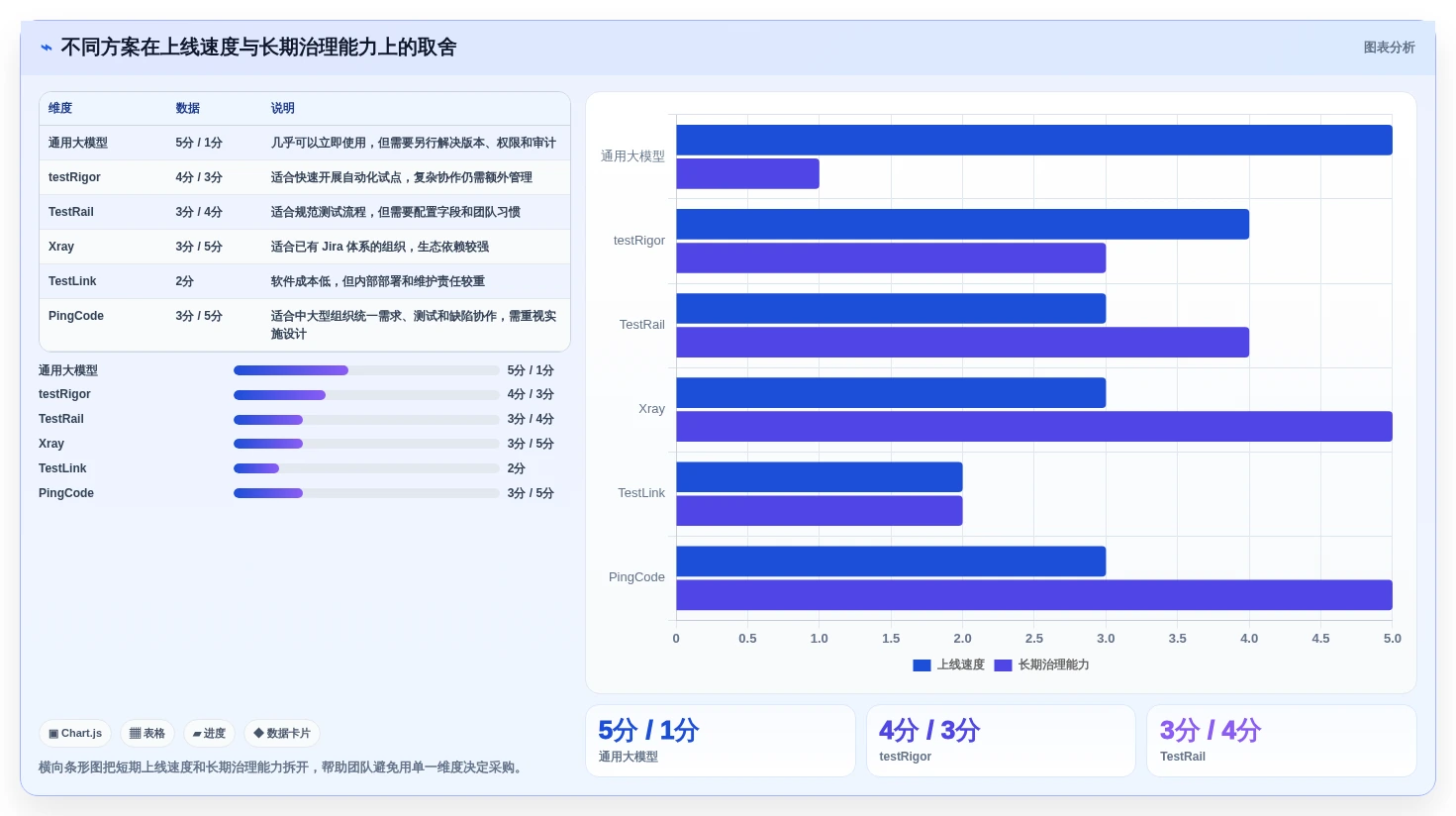Click the 维度 column header

tap(60, 108)
